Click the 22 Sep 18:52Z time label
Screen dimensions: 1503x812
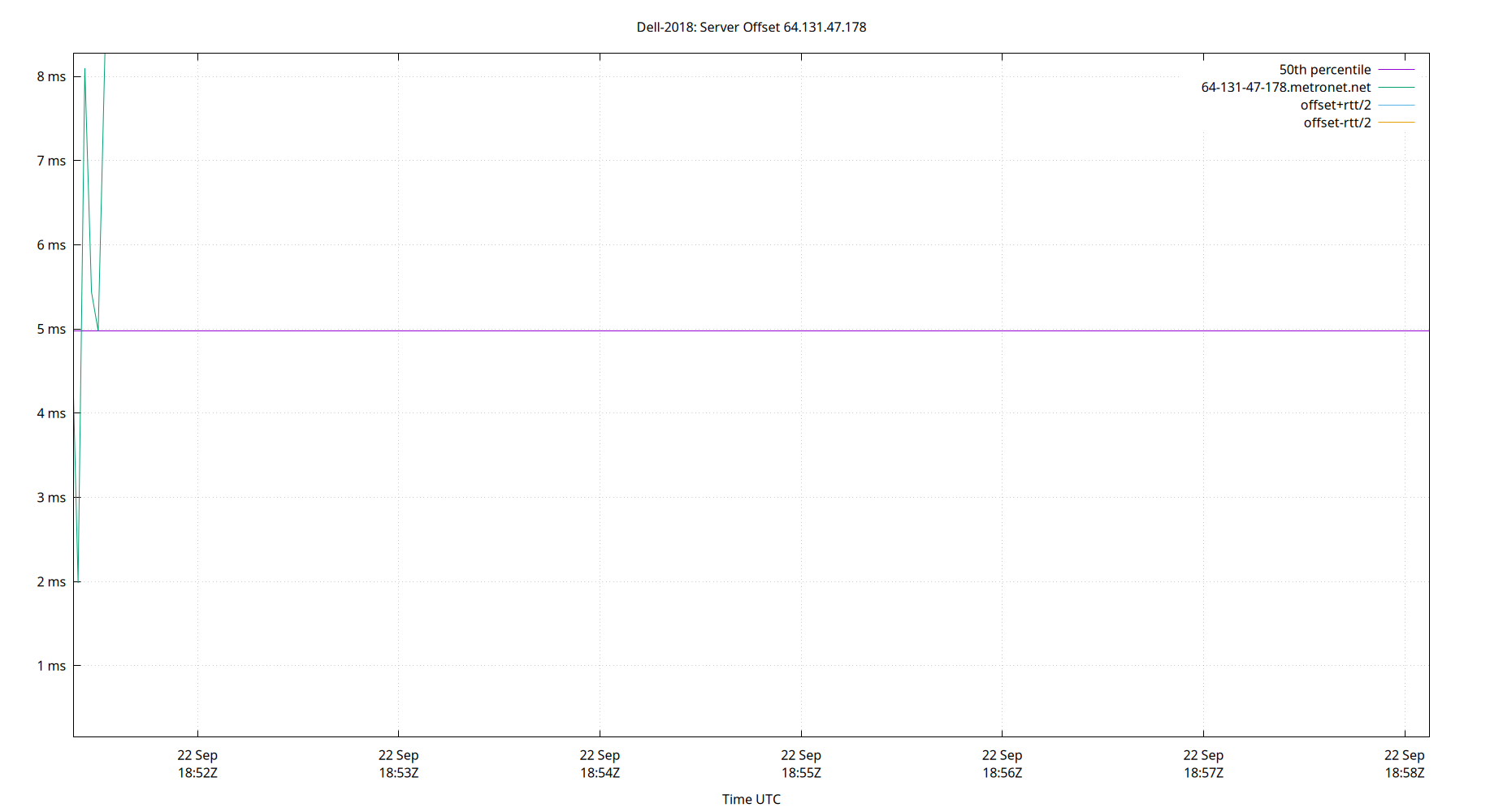[x=197, y=764]
